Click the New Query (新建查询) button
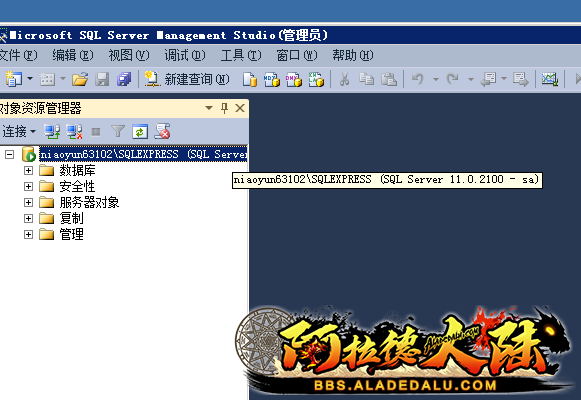Image resolution: width=581 pixels, height=400 pixels. pyautogui.click(x=187, y=79)
